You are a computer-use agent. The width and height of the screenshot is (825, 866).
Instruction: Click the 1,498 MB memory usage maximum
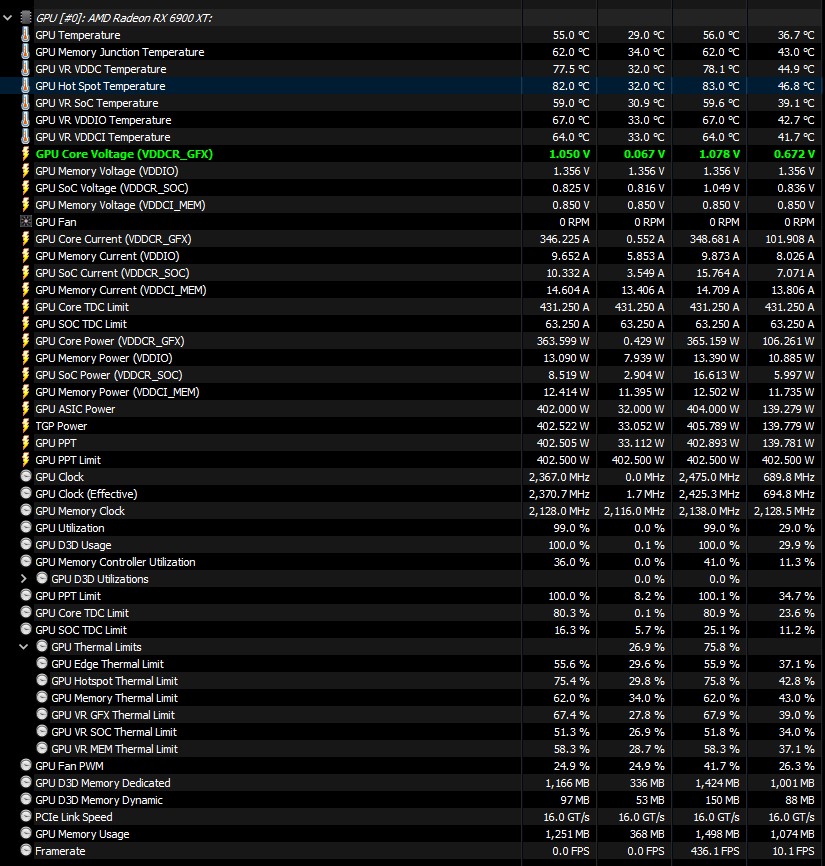point(717,834)
